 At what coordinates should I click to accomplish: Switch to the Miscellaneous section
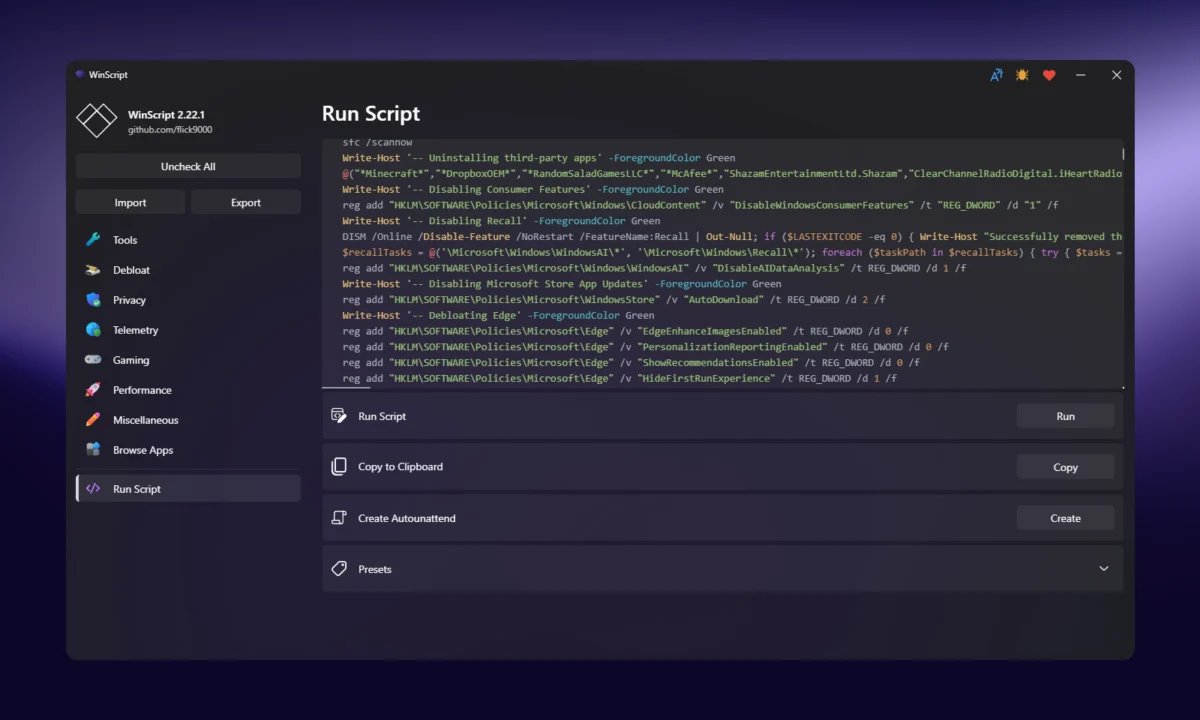[x=188, y=420]
